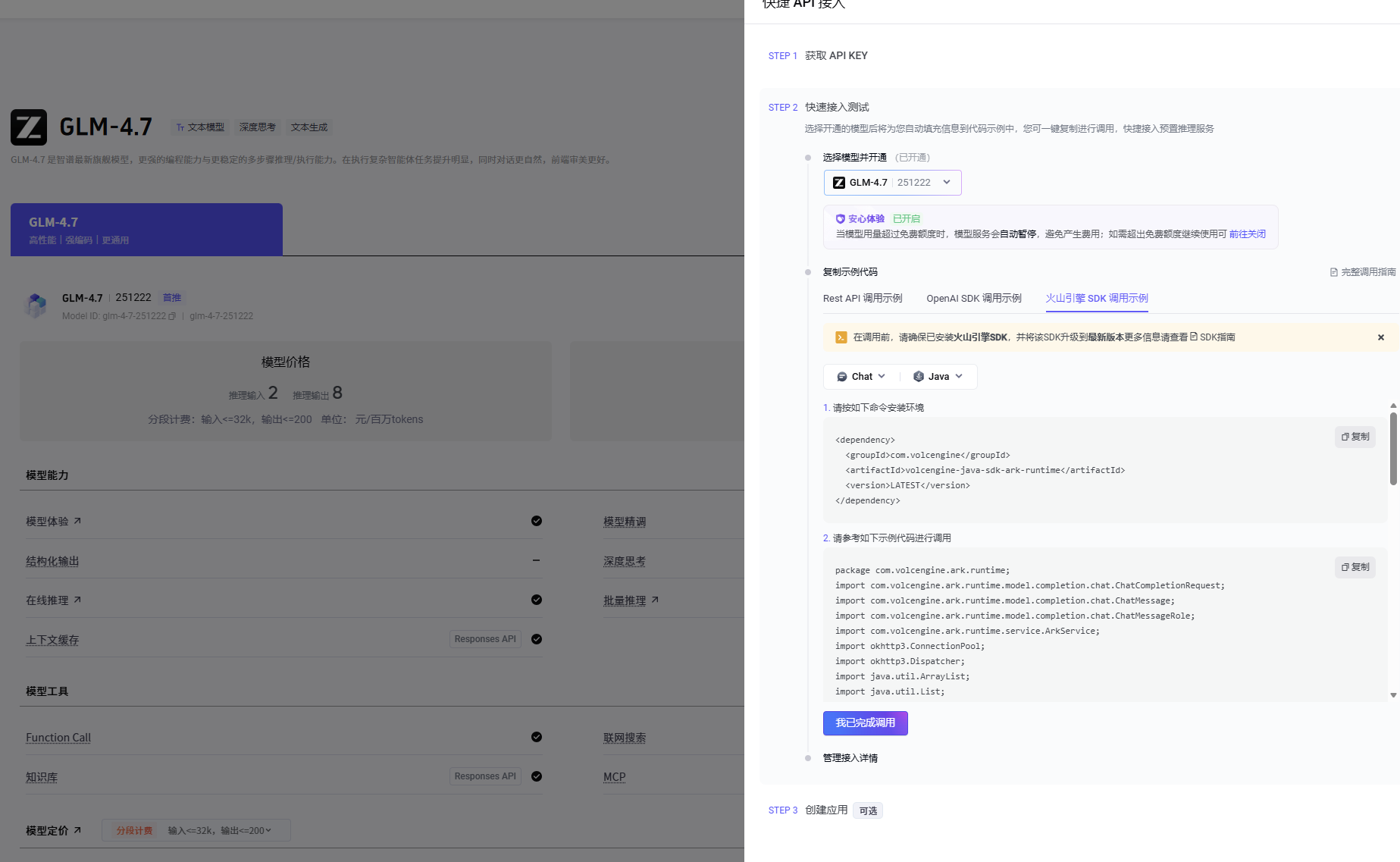
Task: Expand the 管理接入详情 section
Action: [850, 758]
